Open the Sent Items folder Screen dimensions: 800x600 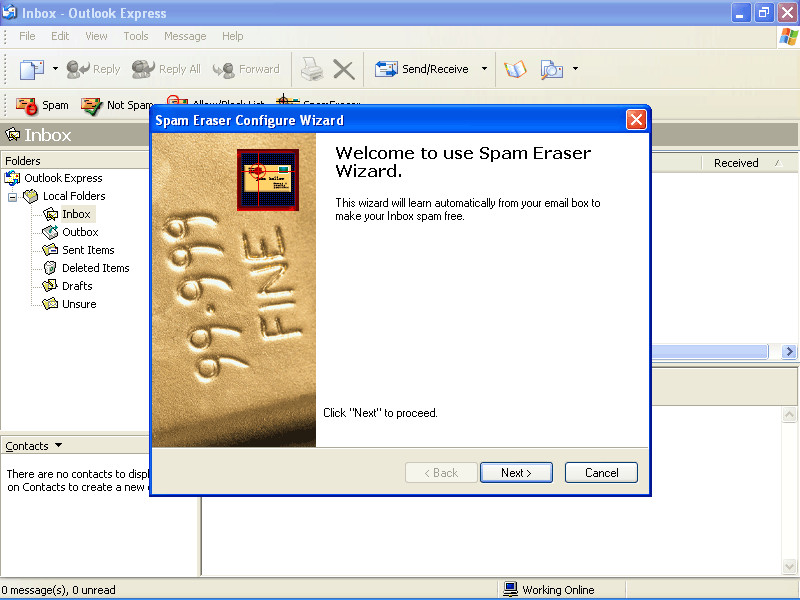pyautogui.click(x=88, y=250)
